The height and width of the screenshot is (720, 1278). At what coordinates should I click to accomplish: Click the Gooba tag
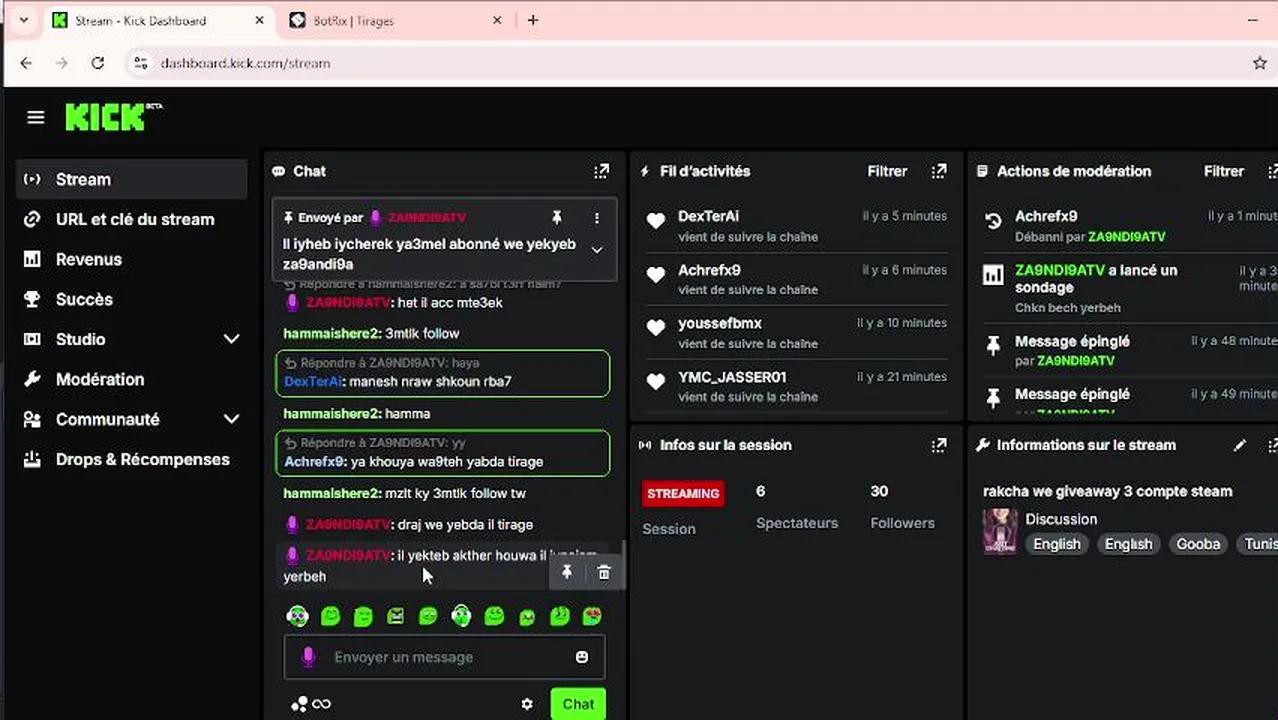[x=1198, y=544]
